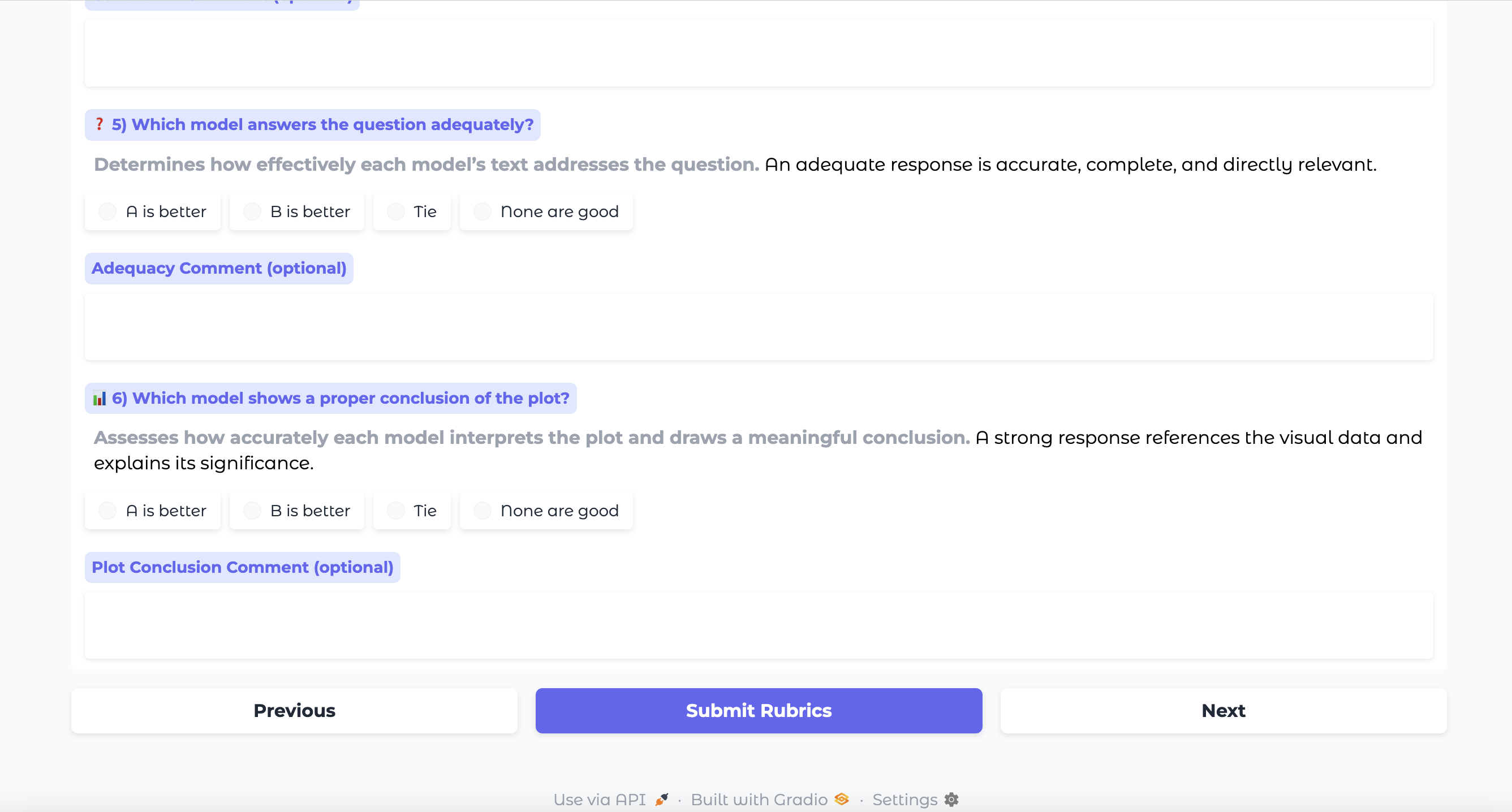This screenshot has width=1512, height=812.
Task: Click the rocket icon beside Use via API
Action: click(661, 799)
